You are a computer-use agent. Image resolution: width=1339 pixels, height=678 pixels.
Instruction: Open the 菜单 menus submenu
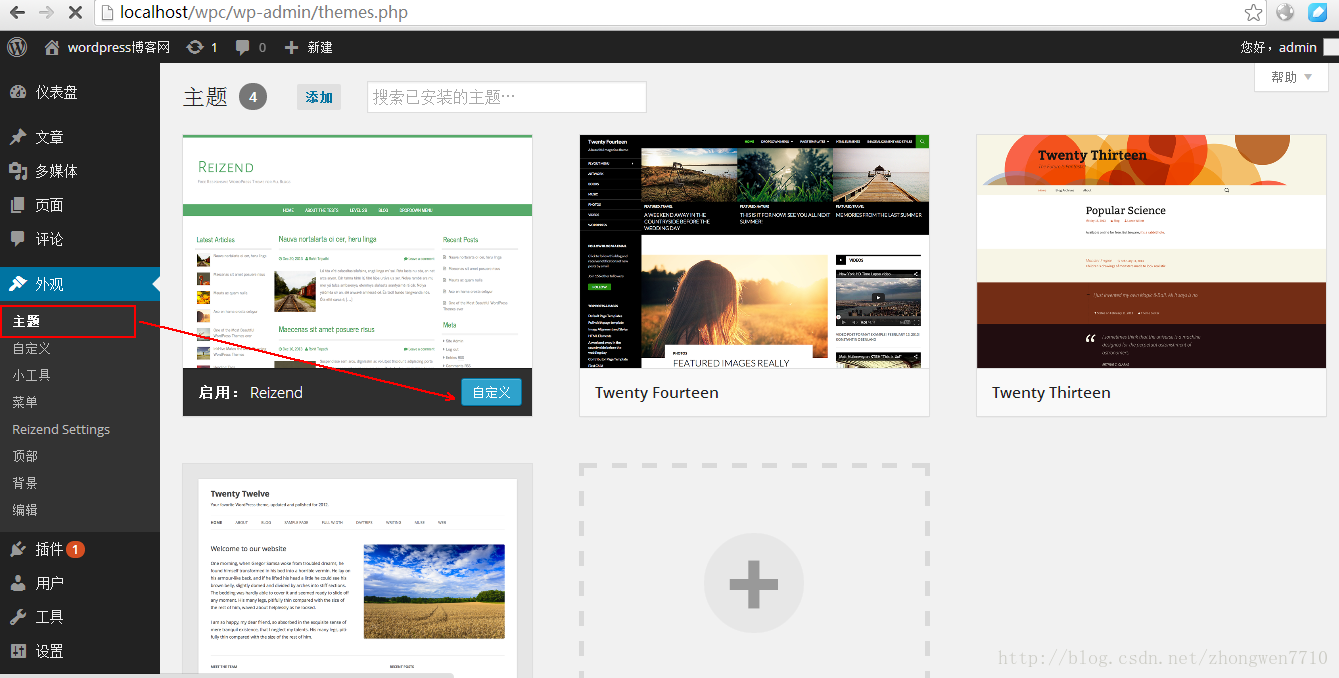(x=25, y=402)
